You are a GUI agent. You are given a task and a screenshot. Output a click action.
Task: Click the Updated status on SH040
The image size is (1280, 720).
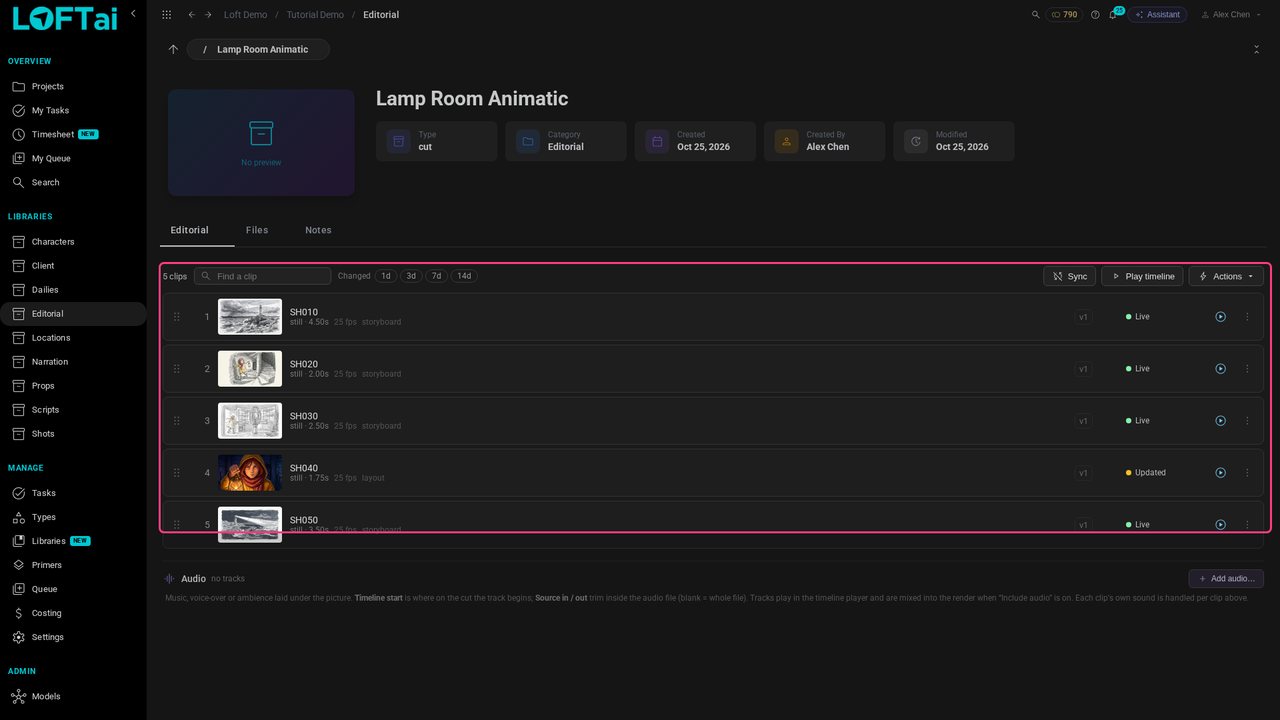point(1146,473)
